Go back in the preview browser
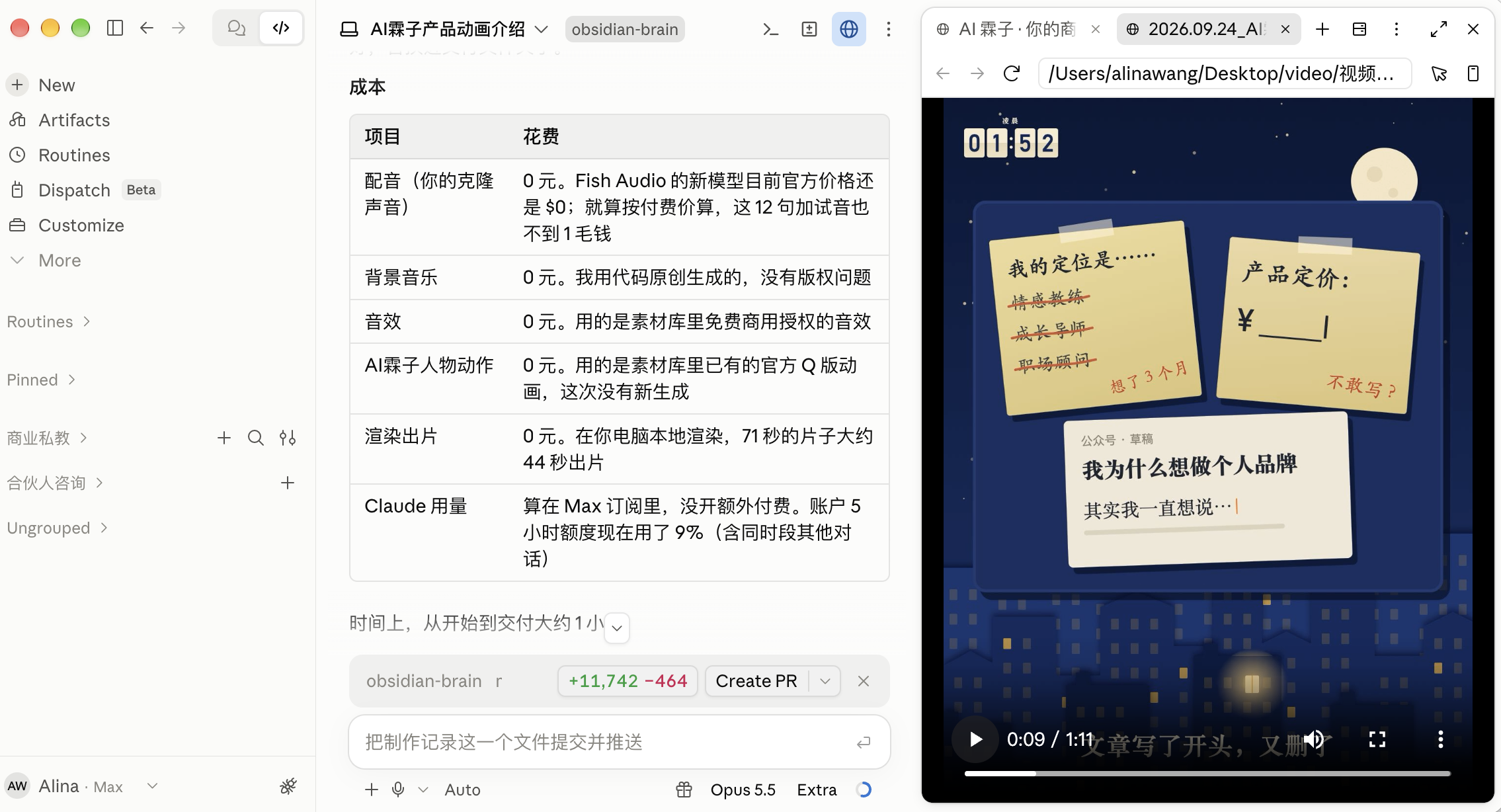 (943, 73)
